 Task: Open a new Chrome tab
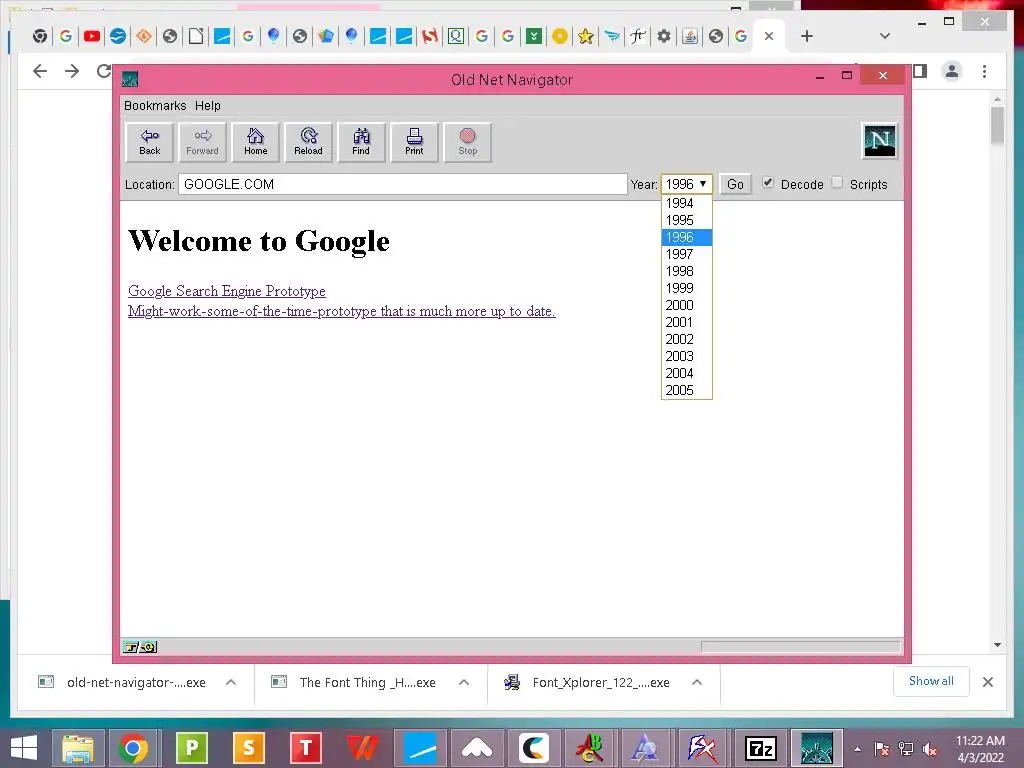tap(807, 36)
